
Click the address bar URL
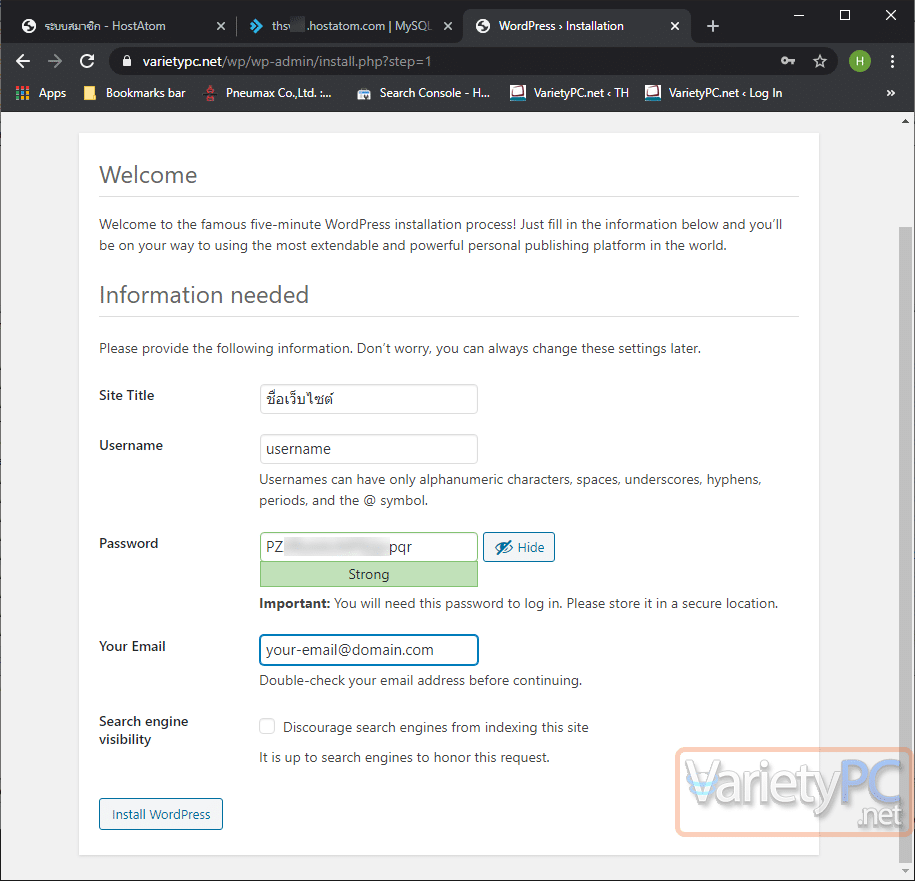coord(287,61)
